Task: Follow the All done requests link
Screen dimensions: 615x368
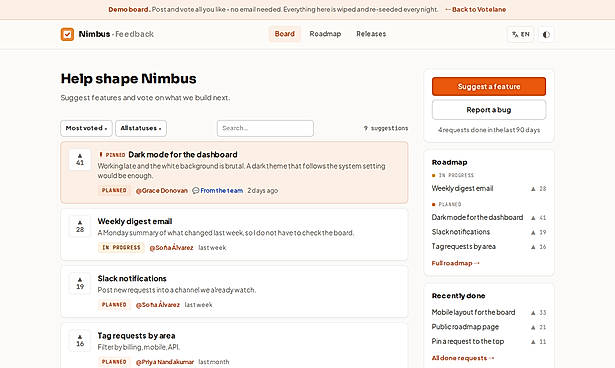Action: 463,358
